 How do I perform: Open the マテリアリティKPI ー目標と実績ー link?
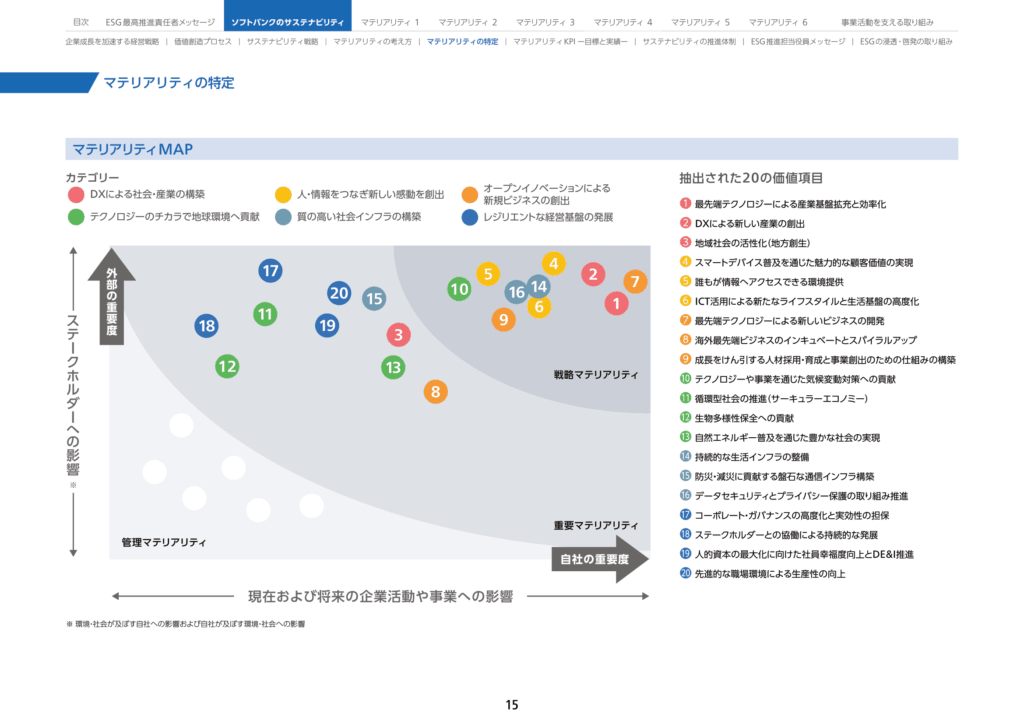[570, 42]
